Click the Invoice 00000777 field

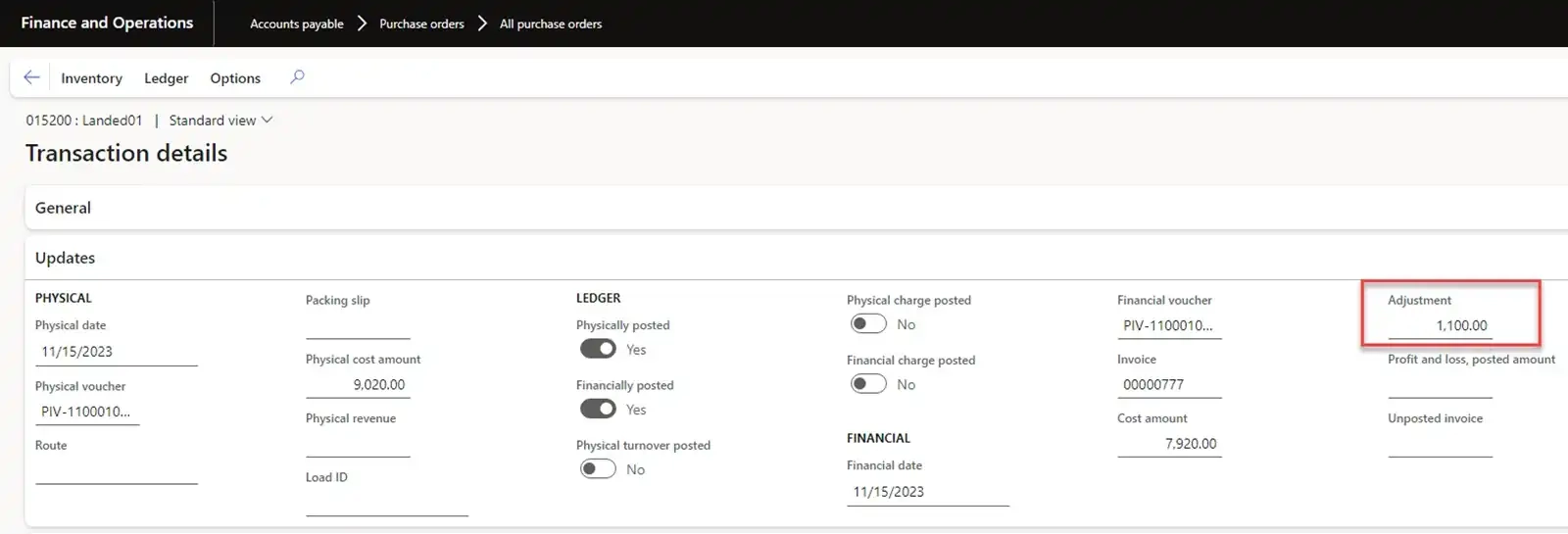1168,384
